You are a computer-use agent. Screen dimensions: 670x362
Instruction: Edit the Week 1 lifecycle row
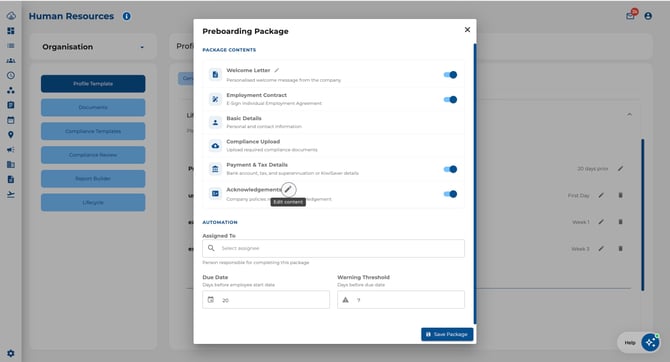601,222
